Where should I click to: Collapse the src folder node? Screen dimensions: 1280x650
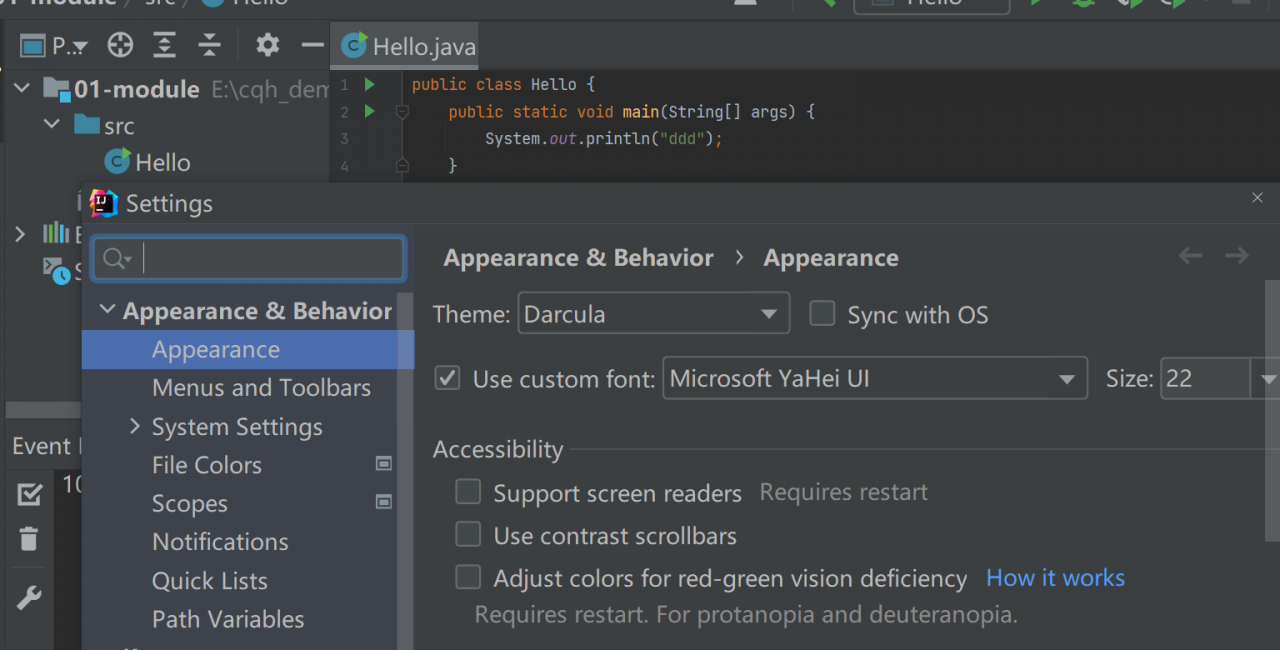(x=52, y=125)
